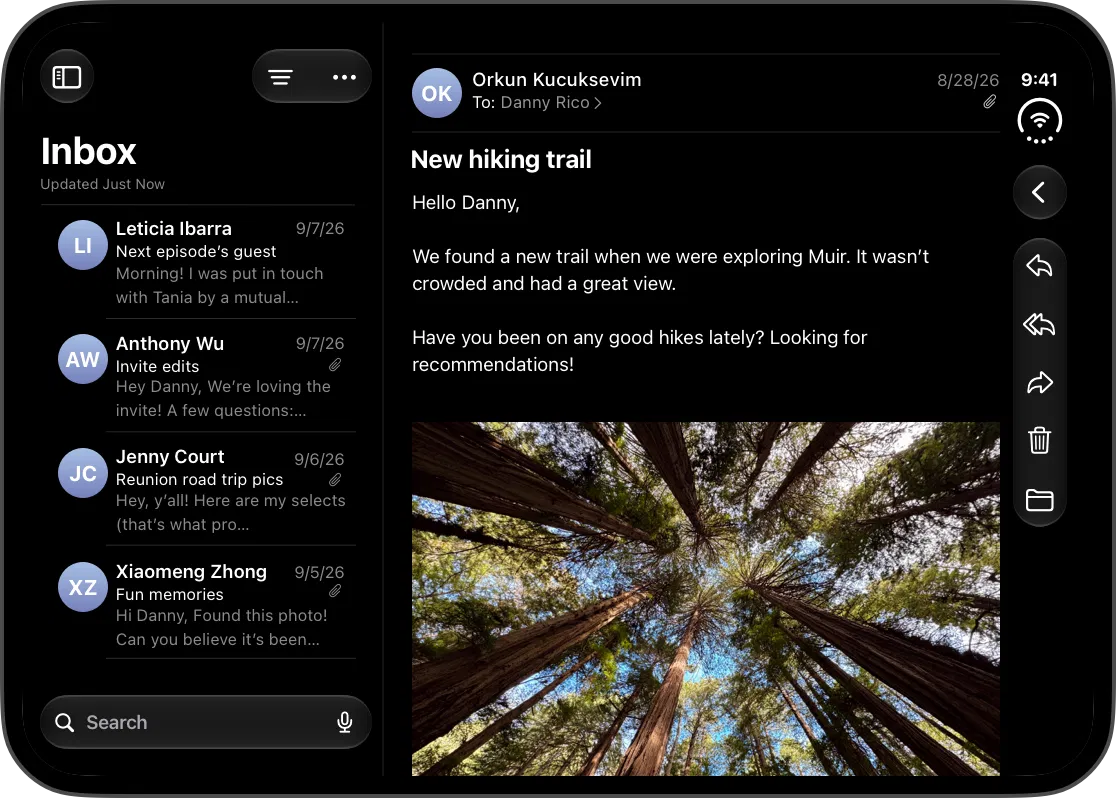Click the back chevron button

pyautogui.click(x=1039, y=192)
